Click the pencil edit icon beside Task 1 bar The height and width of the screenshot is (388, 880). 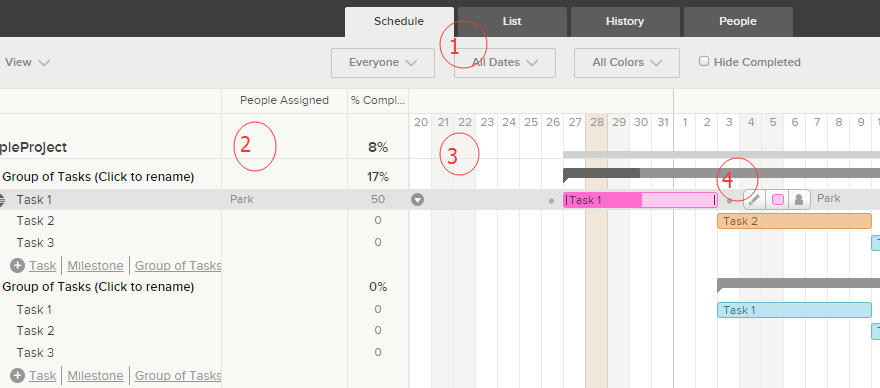coord(755,199)
